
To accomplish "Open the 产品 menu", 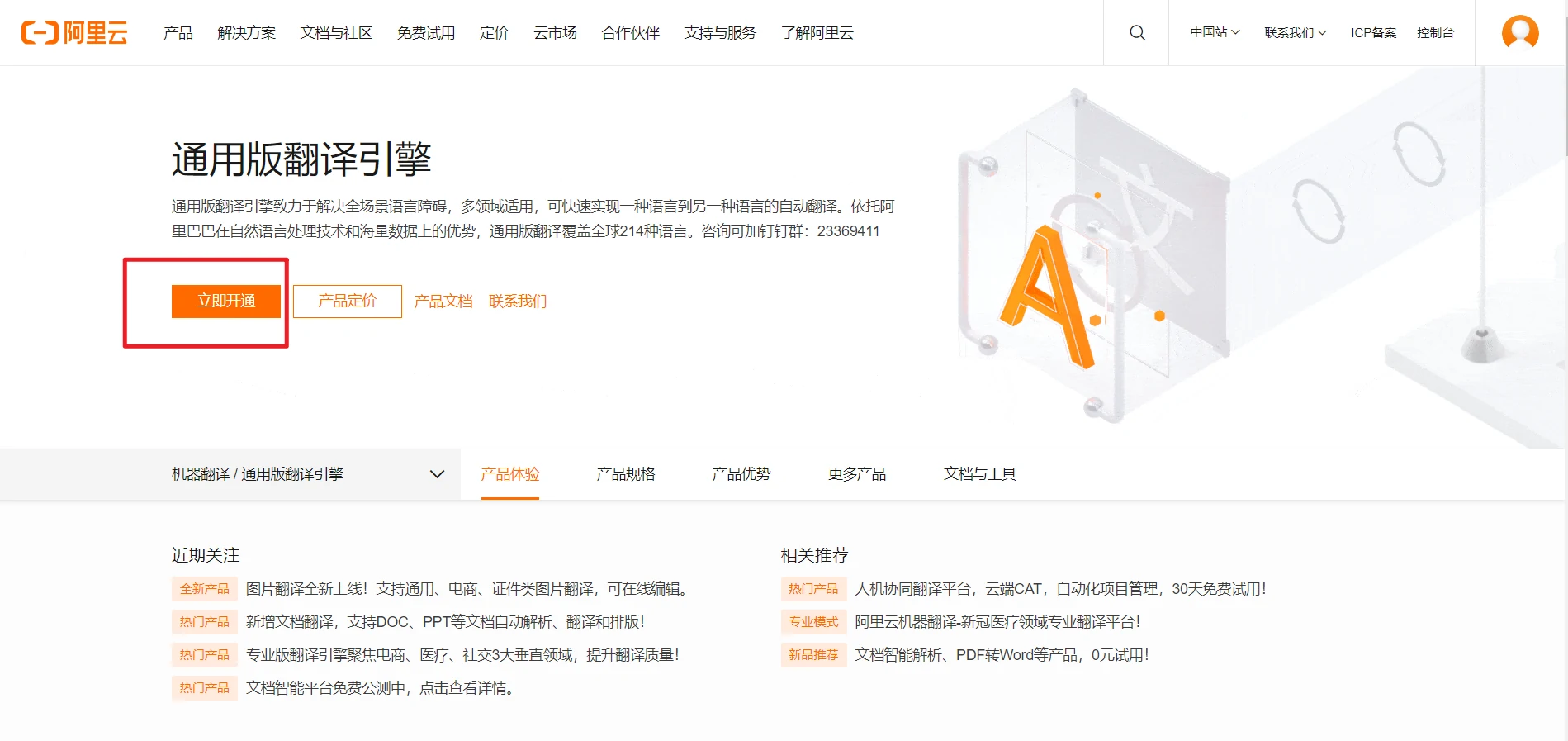I will pos(178,33).
